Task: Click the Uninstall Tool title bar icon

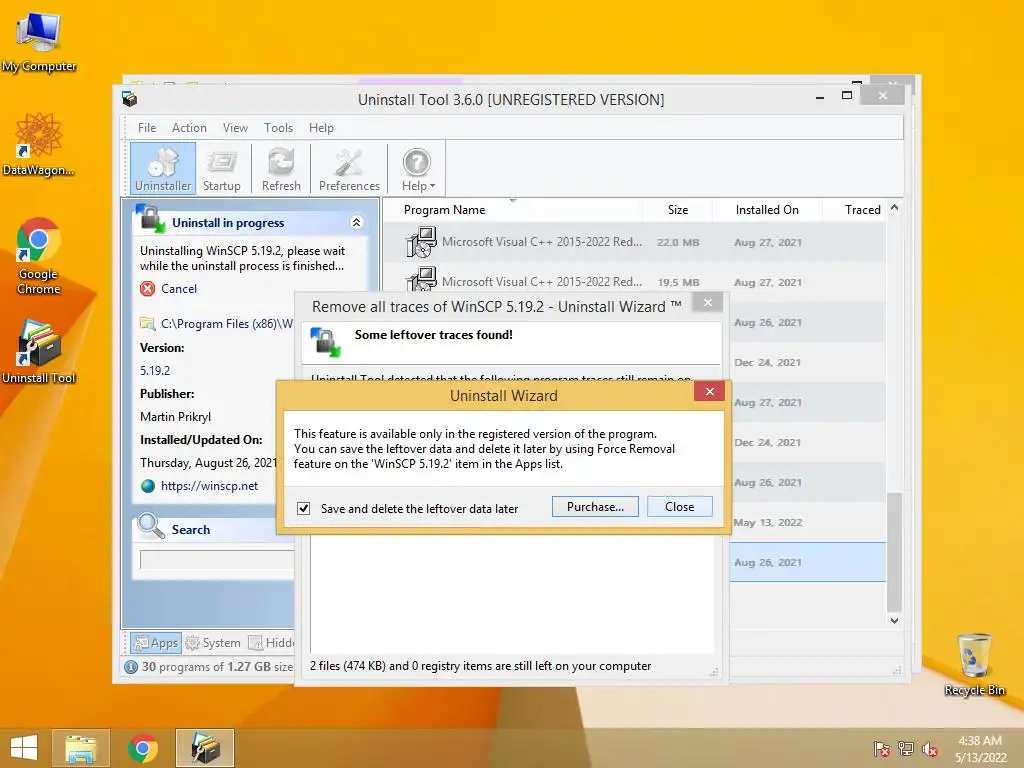Action: pyautogui.click(x=129, y=99)
